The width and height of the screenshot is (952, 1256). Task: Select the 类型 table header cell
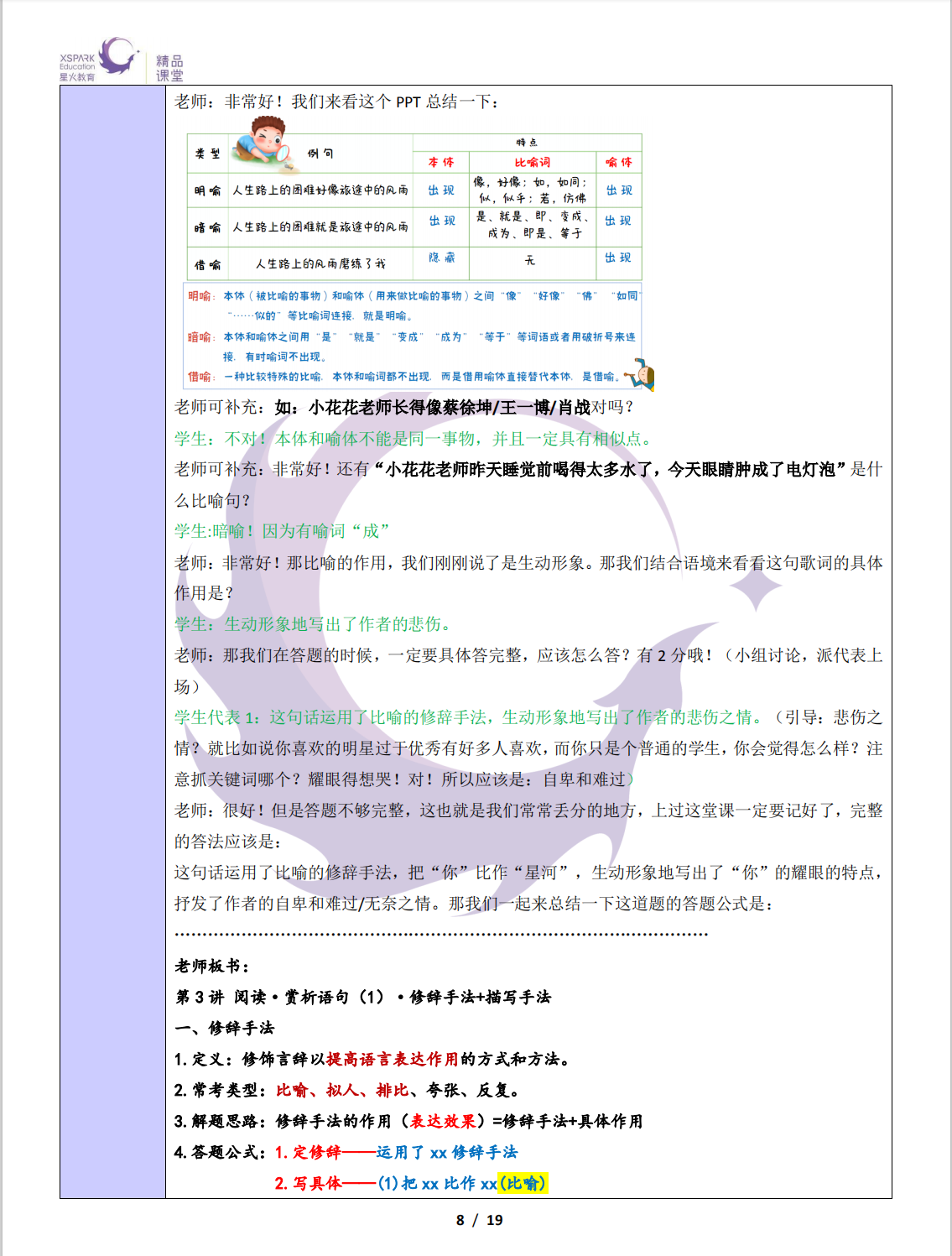click(x=207, y=154)
